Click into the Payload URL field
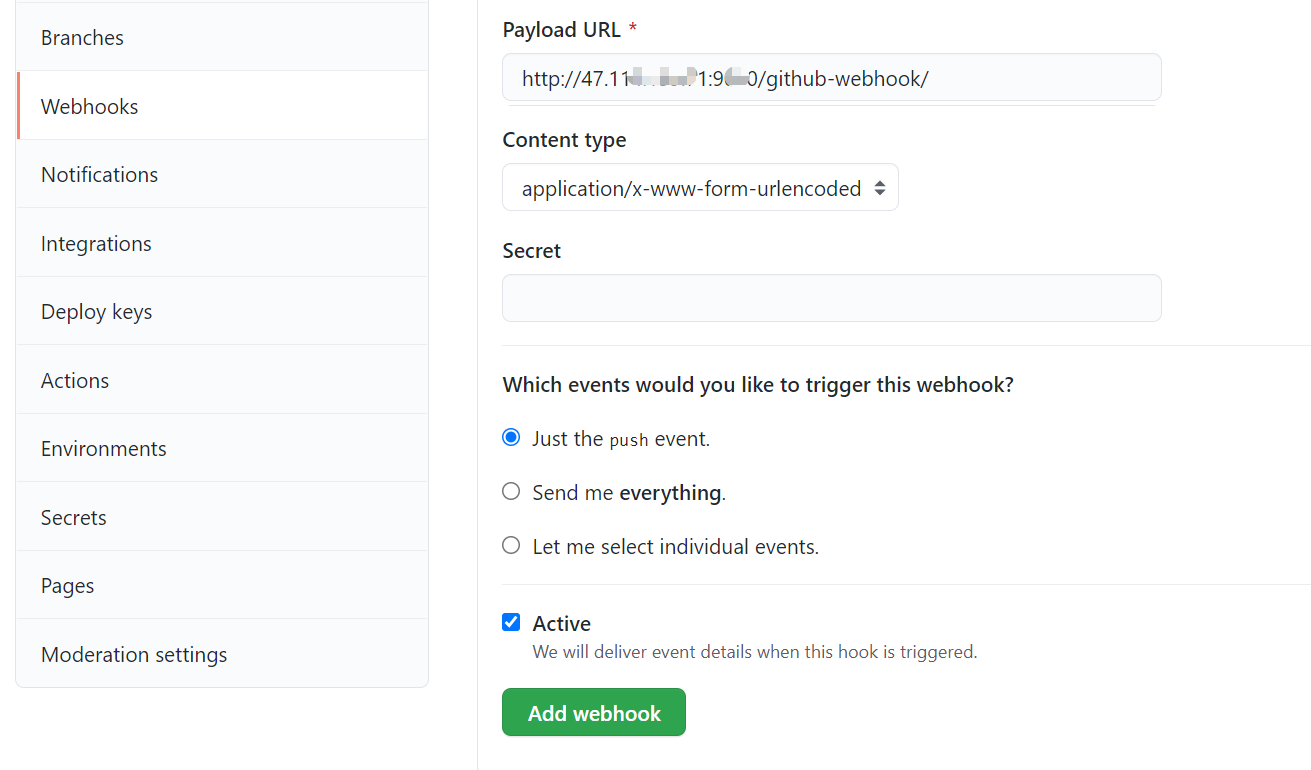 [x=832, y=78]
